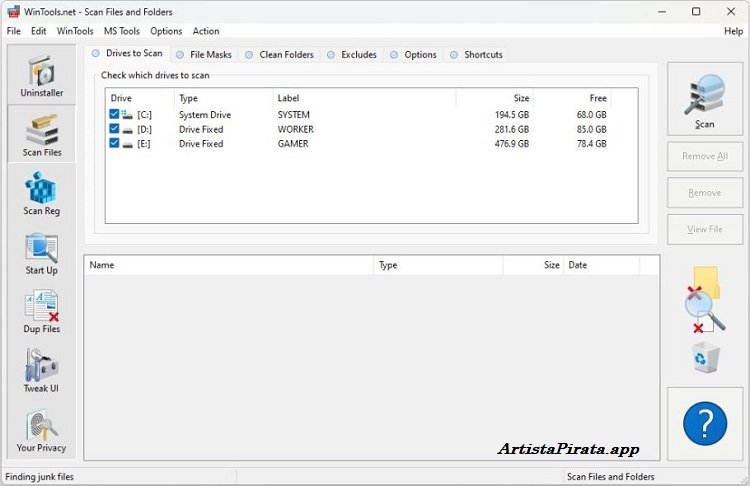Open the Help menu
750x486 pixels.
pyautogui.click(x=733, y=31)
